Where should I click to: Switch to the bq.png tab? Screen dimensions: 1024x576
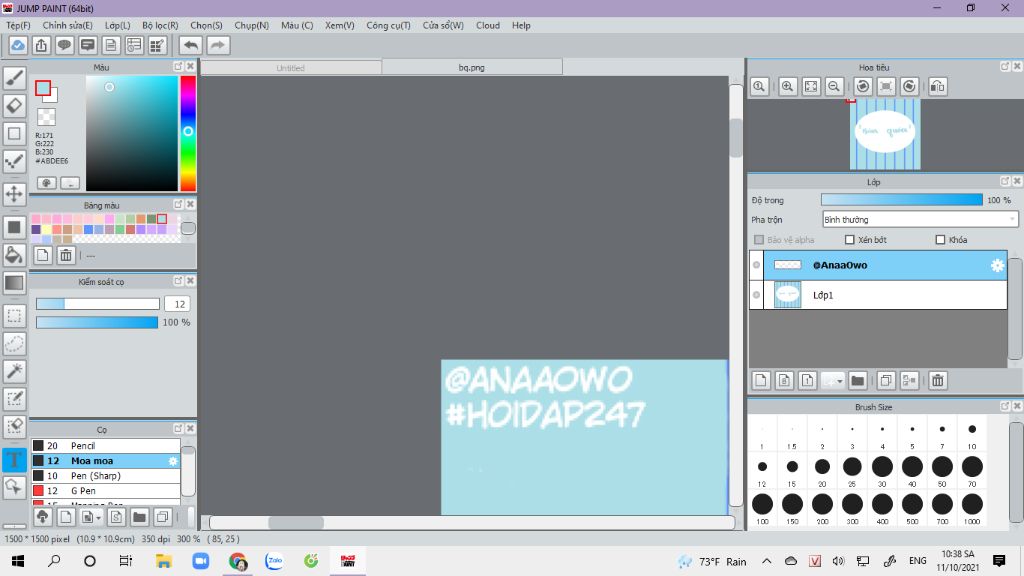(472, 67)
